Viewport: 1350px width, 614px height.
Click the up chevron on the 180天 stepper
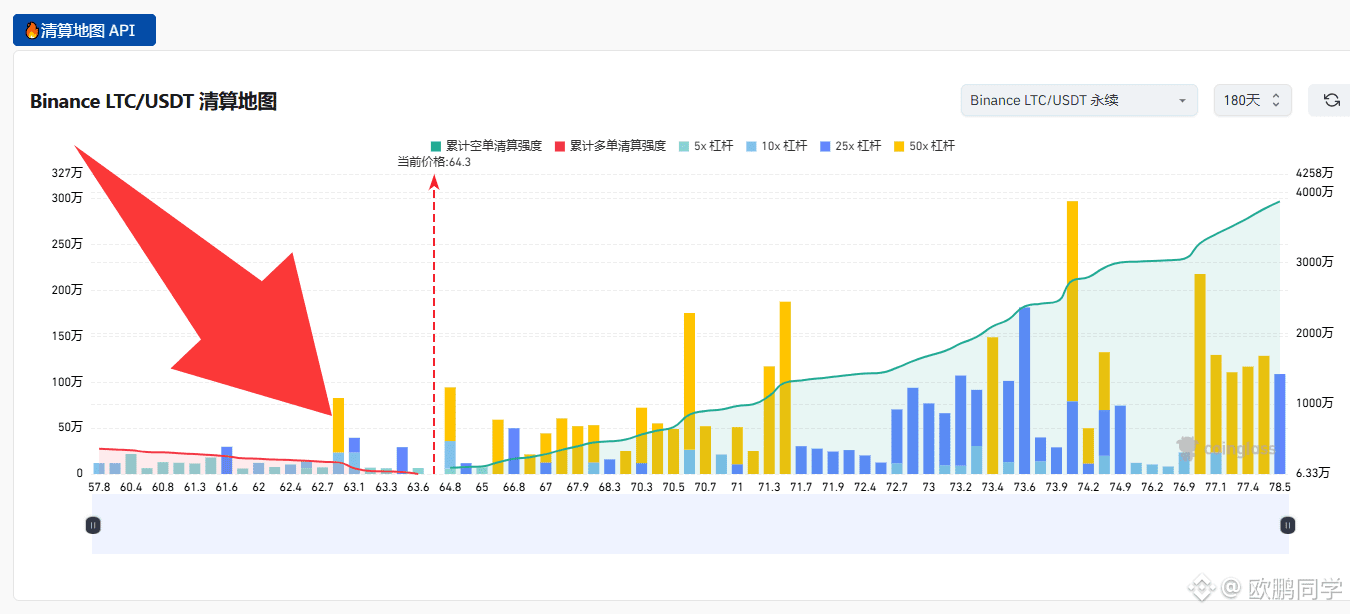point(1276,95)
